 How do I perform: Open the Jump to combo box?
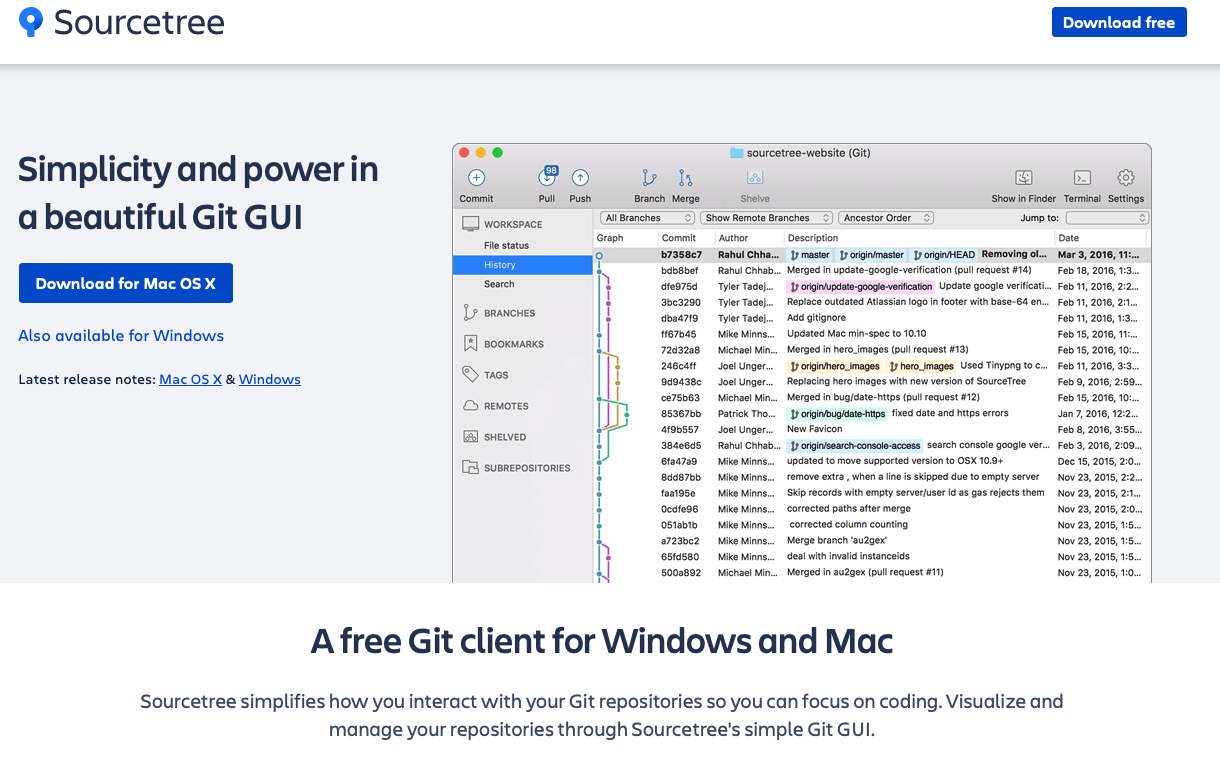(1107, 218)
